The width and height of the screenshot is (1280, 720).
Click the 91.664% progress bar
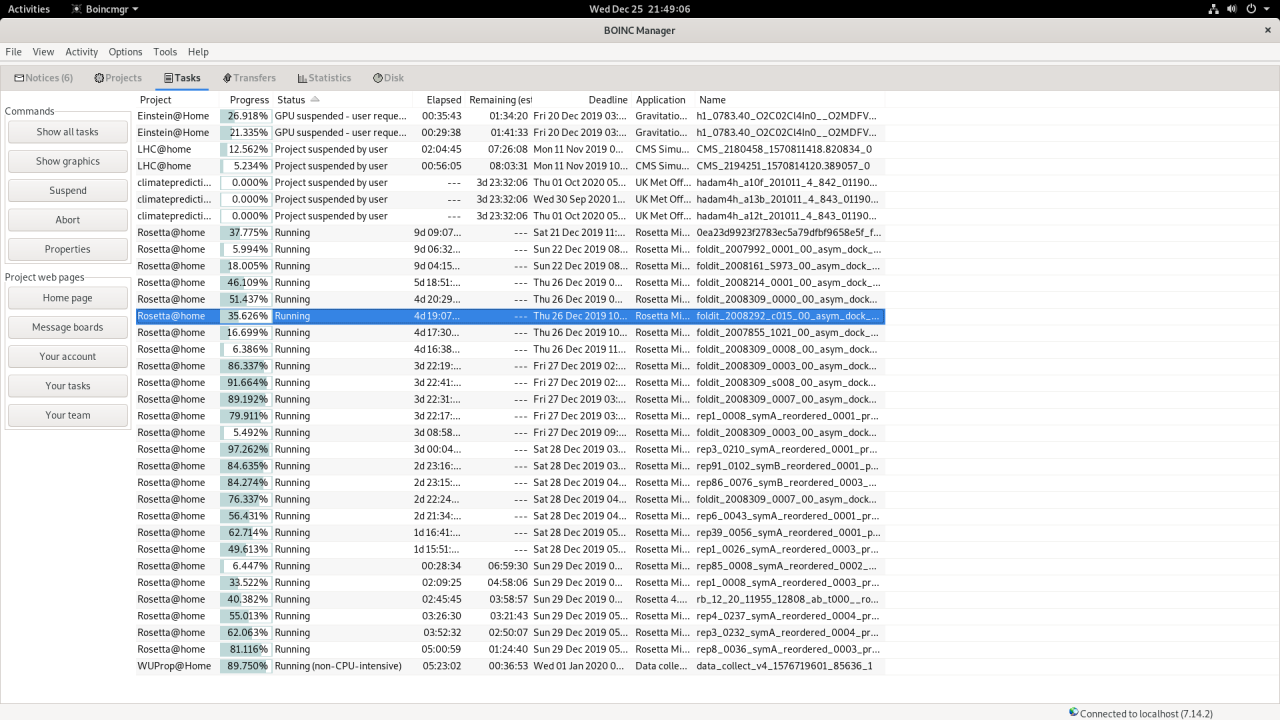pos(246,382)
